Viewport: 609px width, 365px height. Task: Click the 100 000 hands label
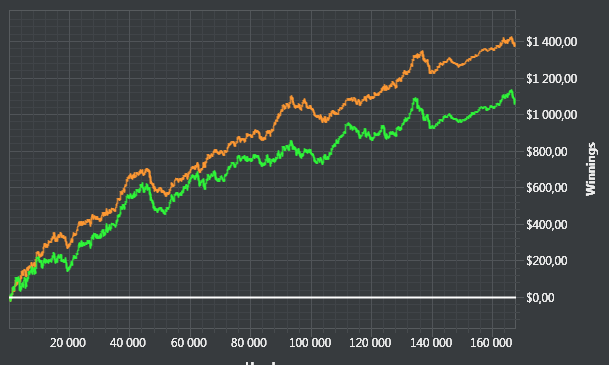point(310,343)
